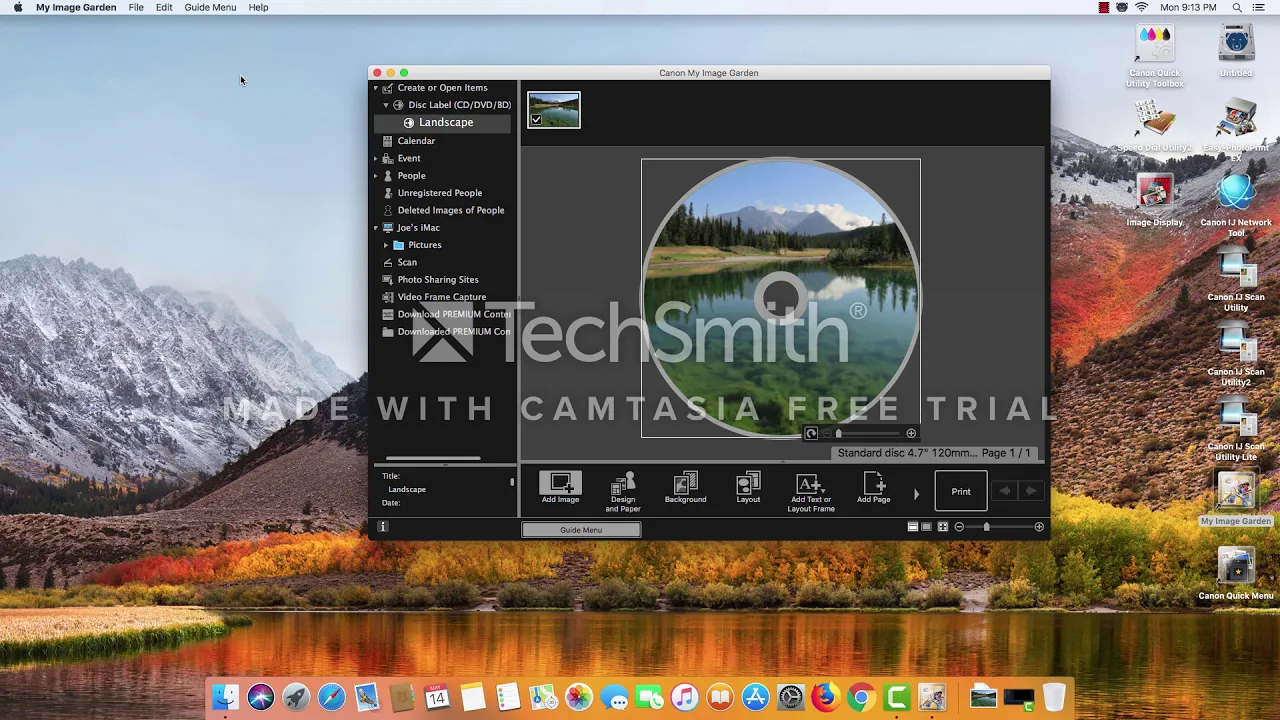The height and width of the screenshot is (720, 1280).
Task: Open the My Image Garden app menu
Action: pyautogui.click(x=76, y=7)
